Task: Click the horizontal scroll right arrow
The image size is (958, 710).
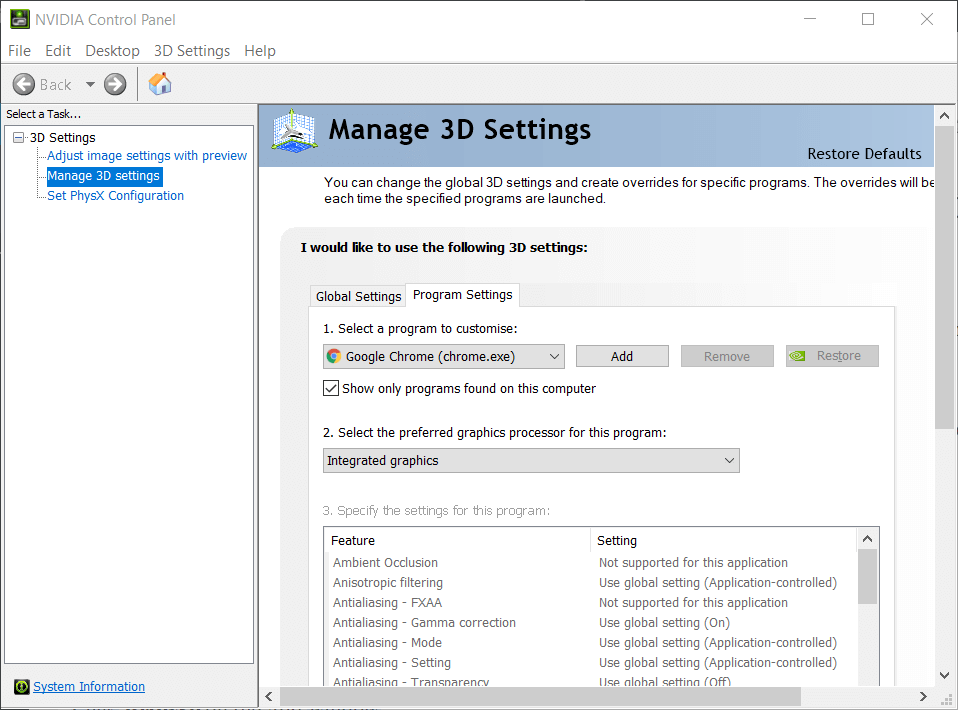Action: click(923, 696)
